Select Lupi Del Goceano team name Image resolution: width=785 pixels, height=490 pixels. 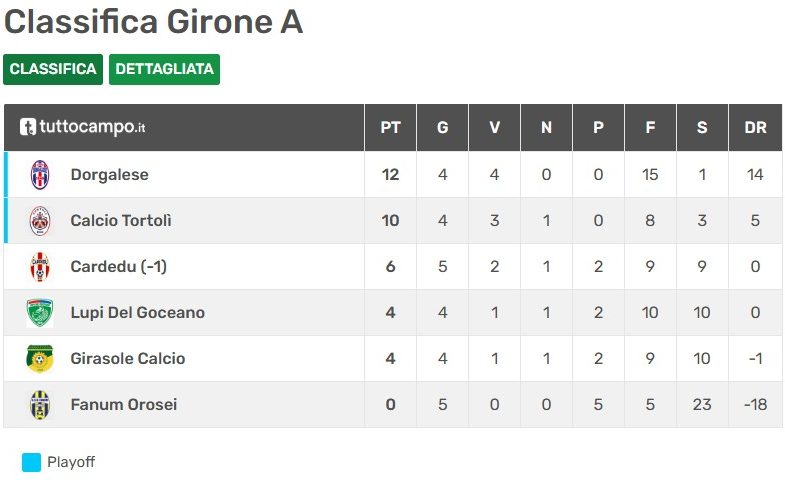pos(138,313)
